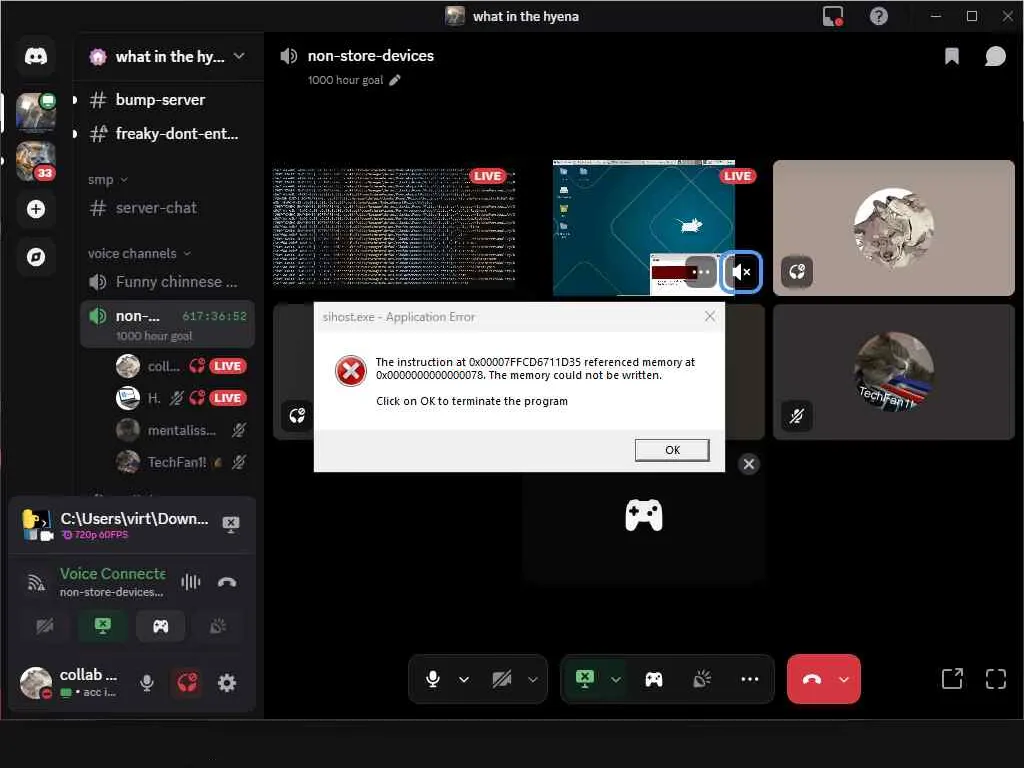Open the server-chat channel
This screenshot has height=768, width=1024.
168,208
